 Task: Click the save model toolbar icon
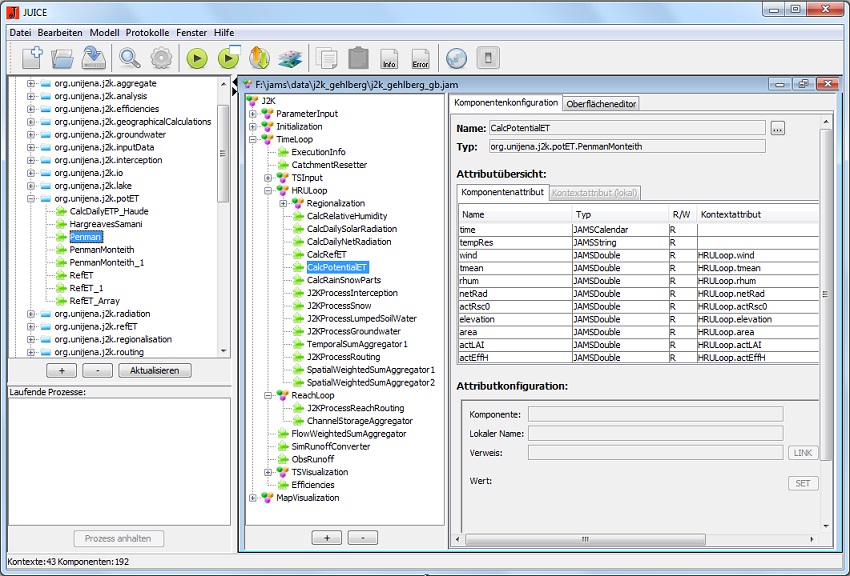click(x=95, y=57)
